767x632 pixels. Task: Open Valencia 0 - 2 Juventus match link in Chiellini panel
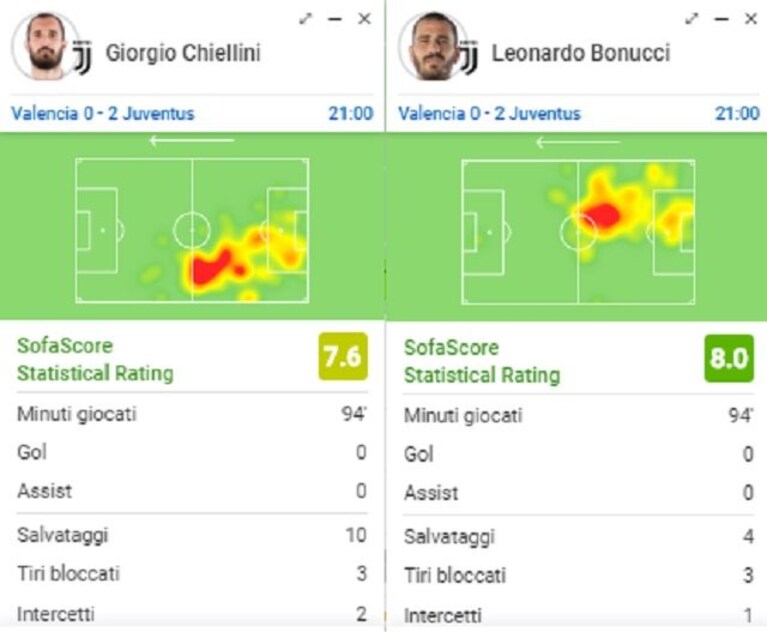click(x=103, y=113)
